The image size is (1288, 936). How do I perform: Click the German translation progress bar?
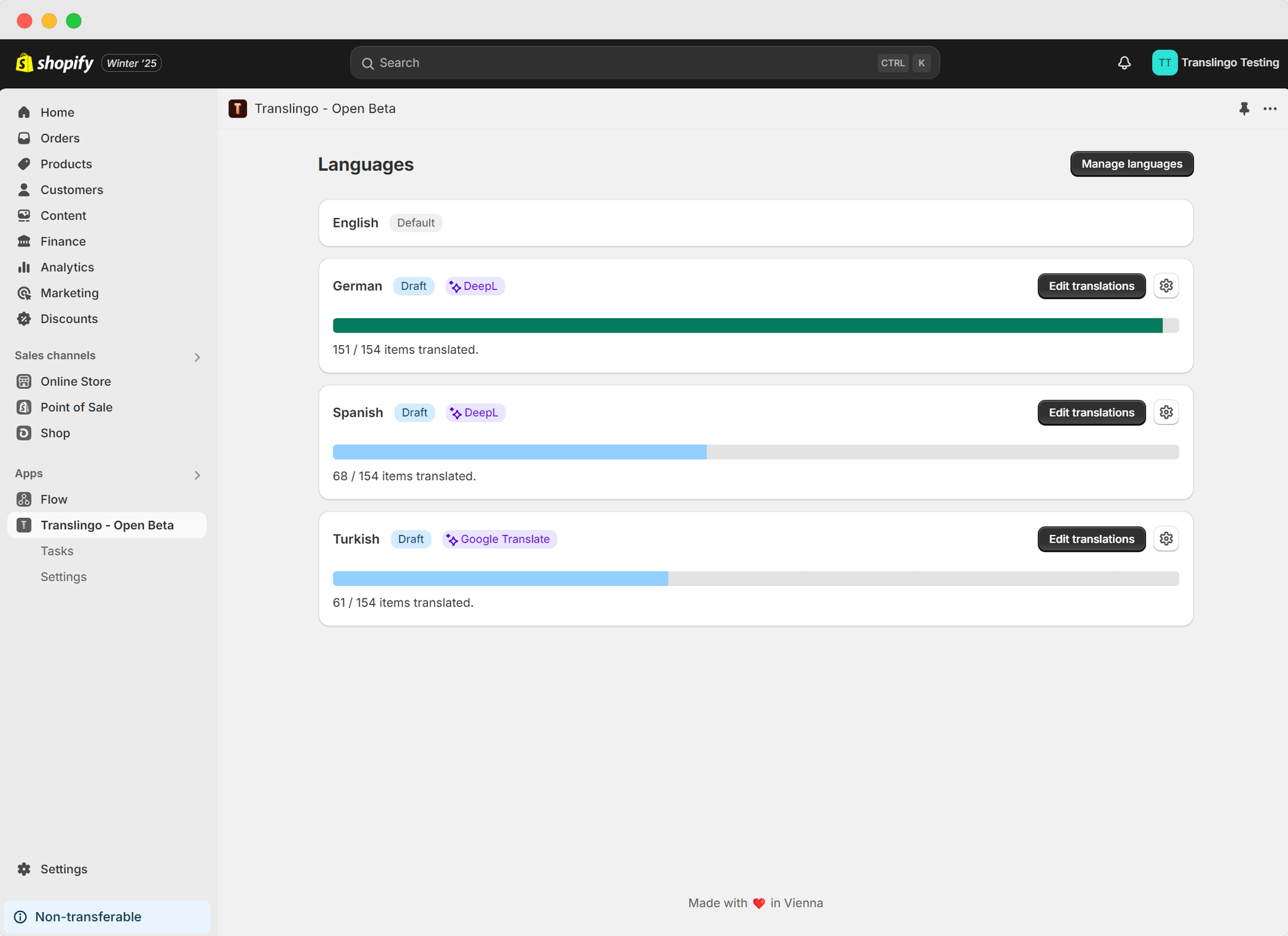(x=755, y=325)
